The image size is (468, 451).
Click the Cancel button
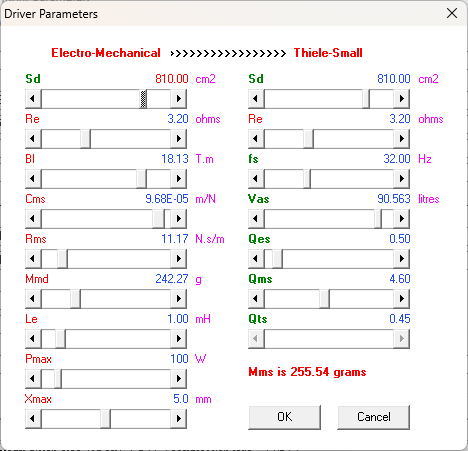point(374,417)
